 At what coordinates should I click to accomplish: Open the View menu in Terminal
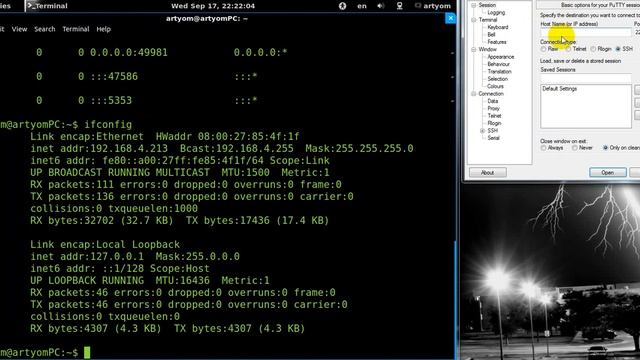pyautogui.click(x=19, y=29)
